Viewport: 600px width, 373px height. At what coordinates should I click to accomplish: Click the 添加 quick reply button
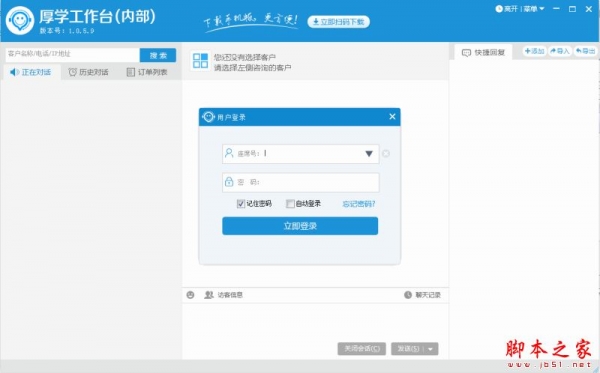(x=535, y=51)
